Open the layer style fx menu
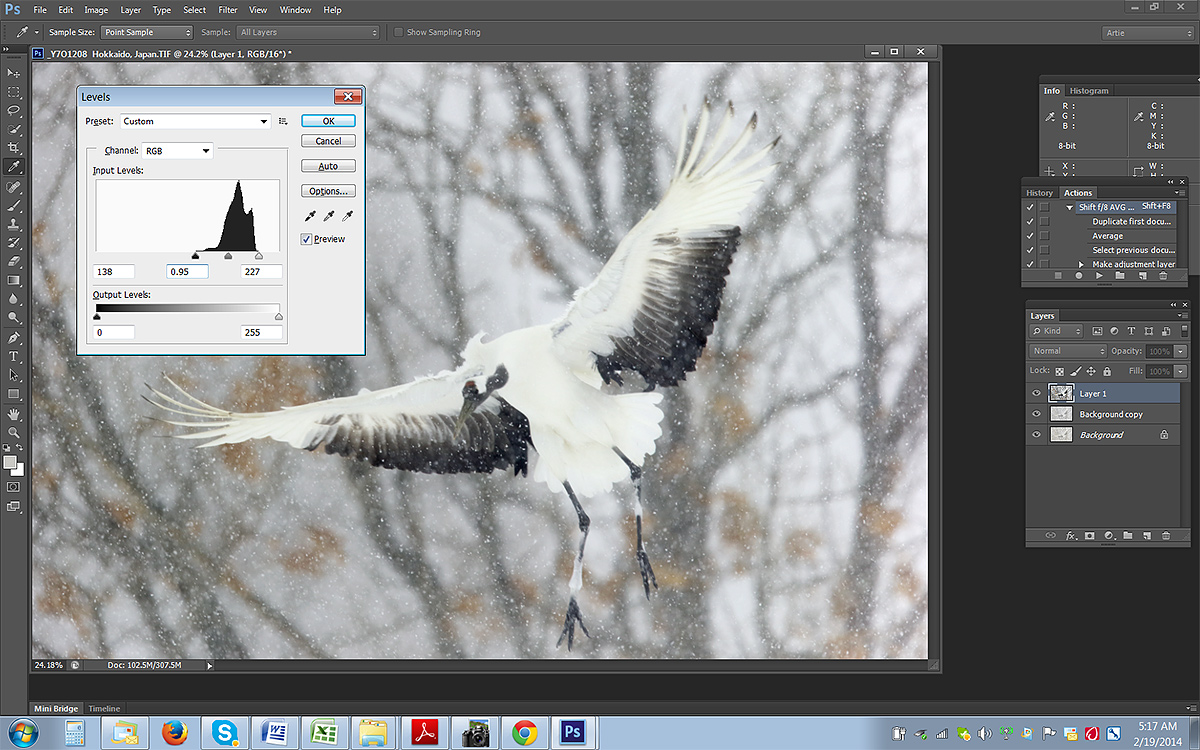The height and width of the screenshot is (750, 1200). 1071,536
